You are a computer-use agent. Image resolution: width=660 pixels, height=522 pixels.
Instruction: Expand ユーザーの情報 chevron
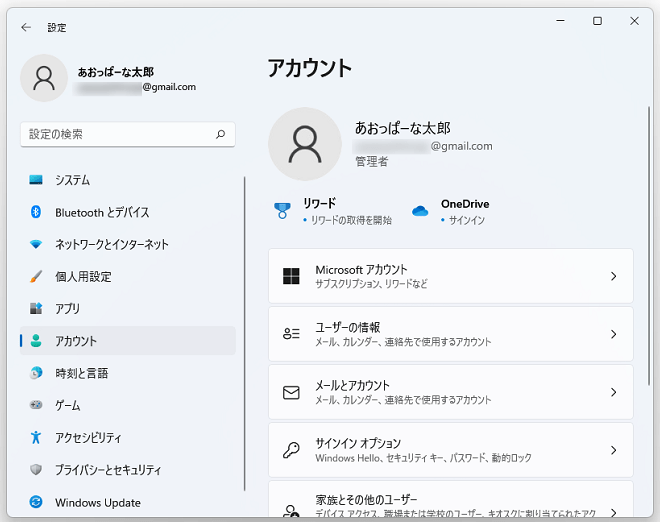click(x=613, y=334)
